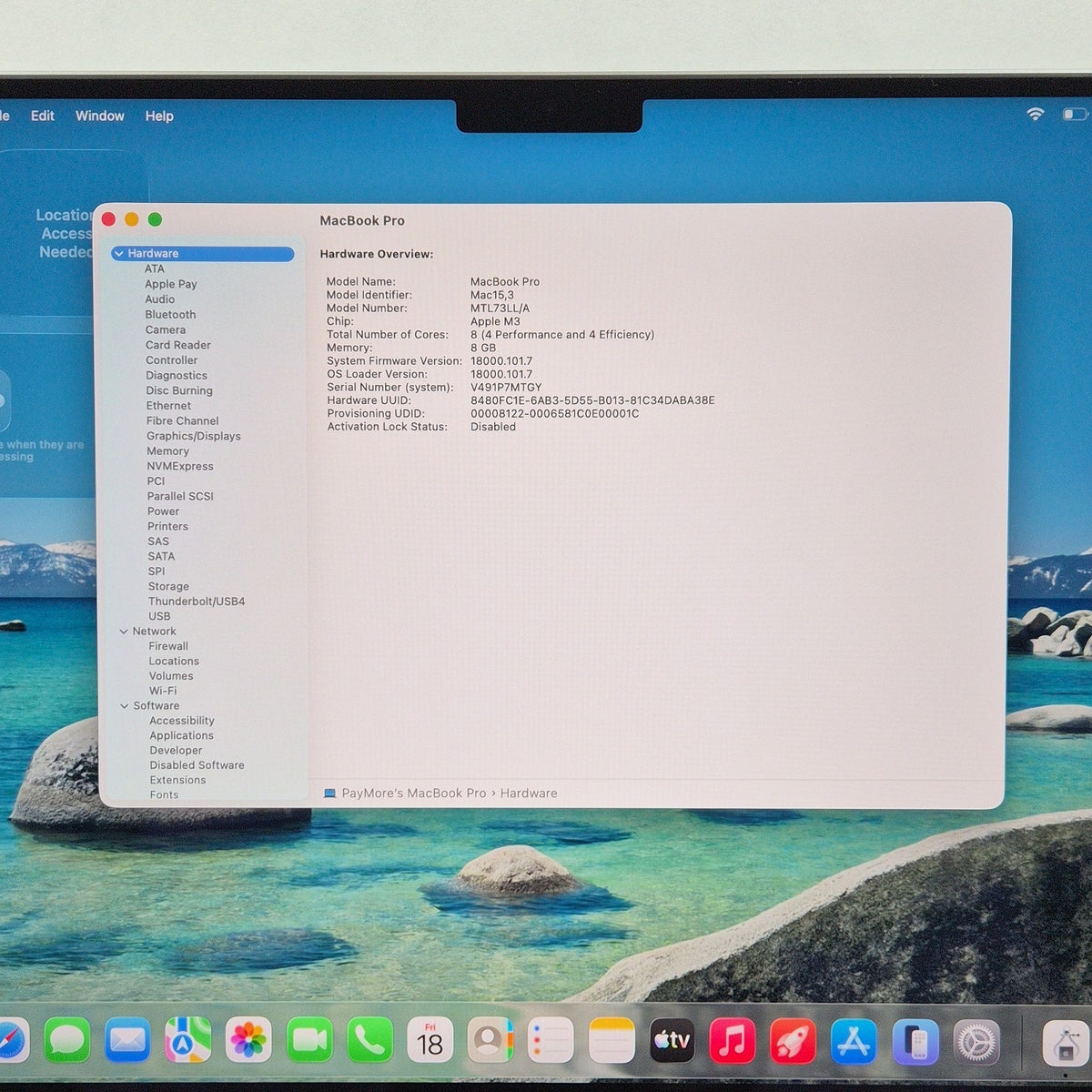Select Thunderbolt/USB4 in the sidebar

click(x=197, y=602)
